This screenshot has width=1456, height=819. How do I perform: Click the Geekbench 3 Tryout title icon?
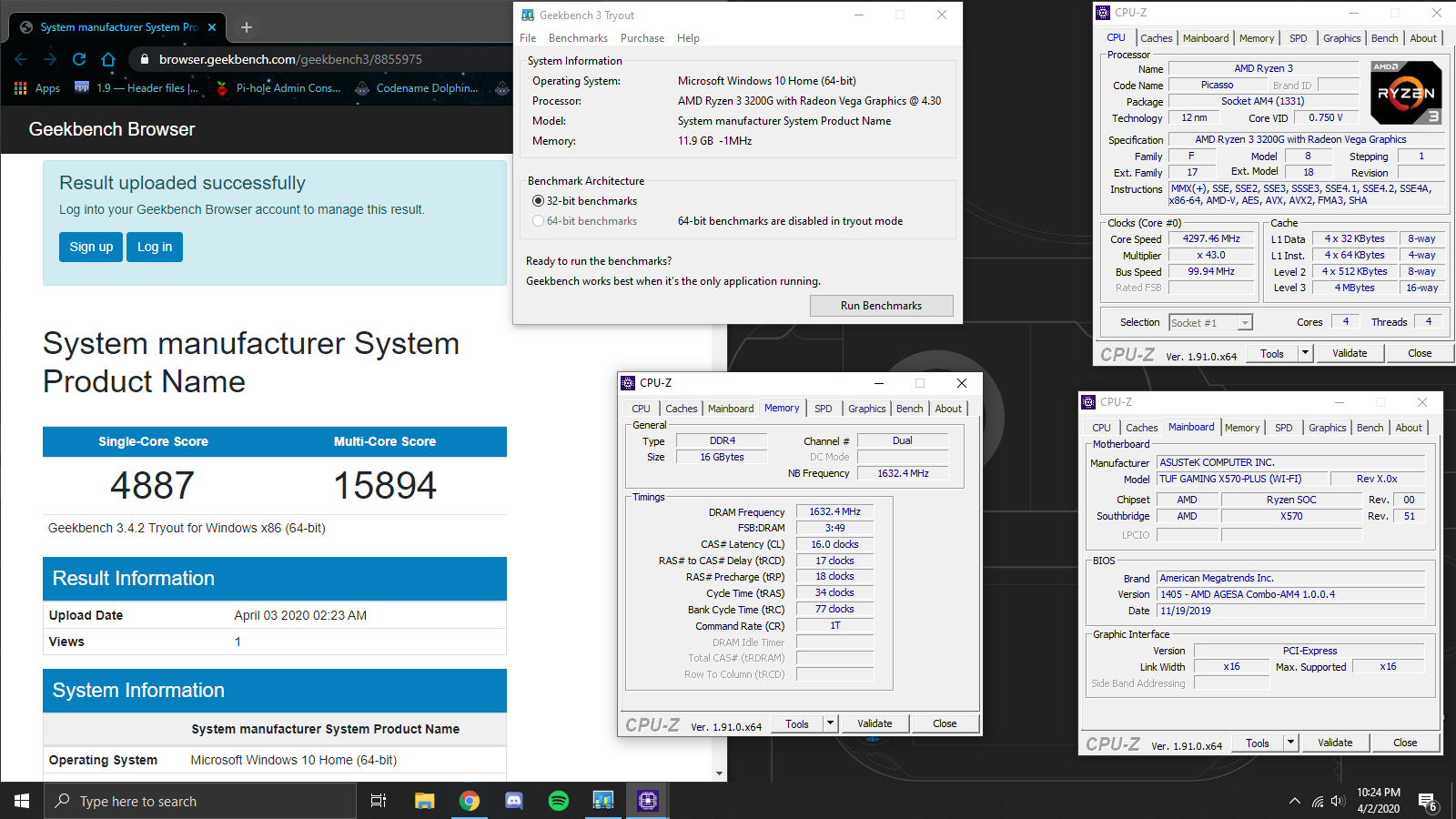pos(528,15)
